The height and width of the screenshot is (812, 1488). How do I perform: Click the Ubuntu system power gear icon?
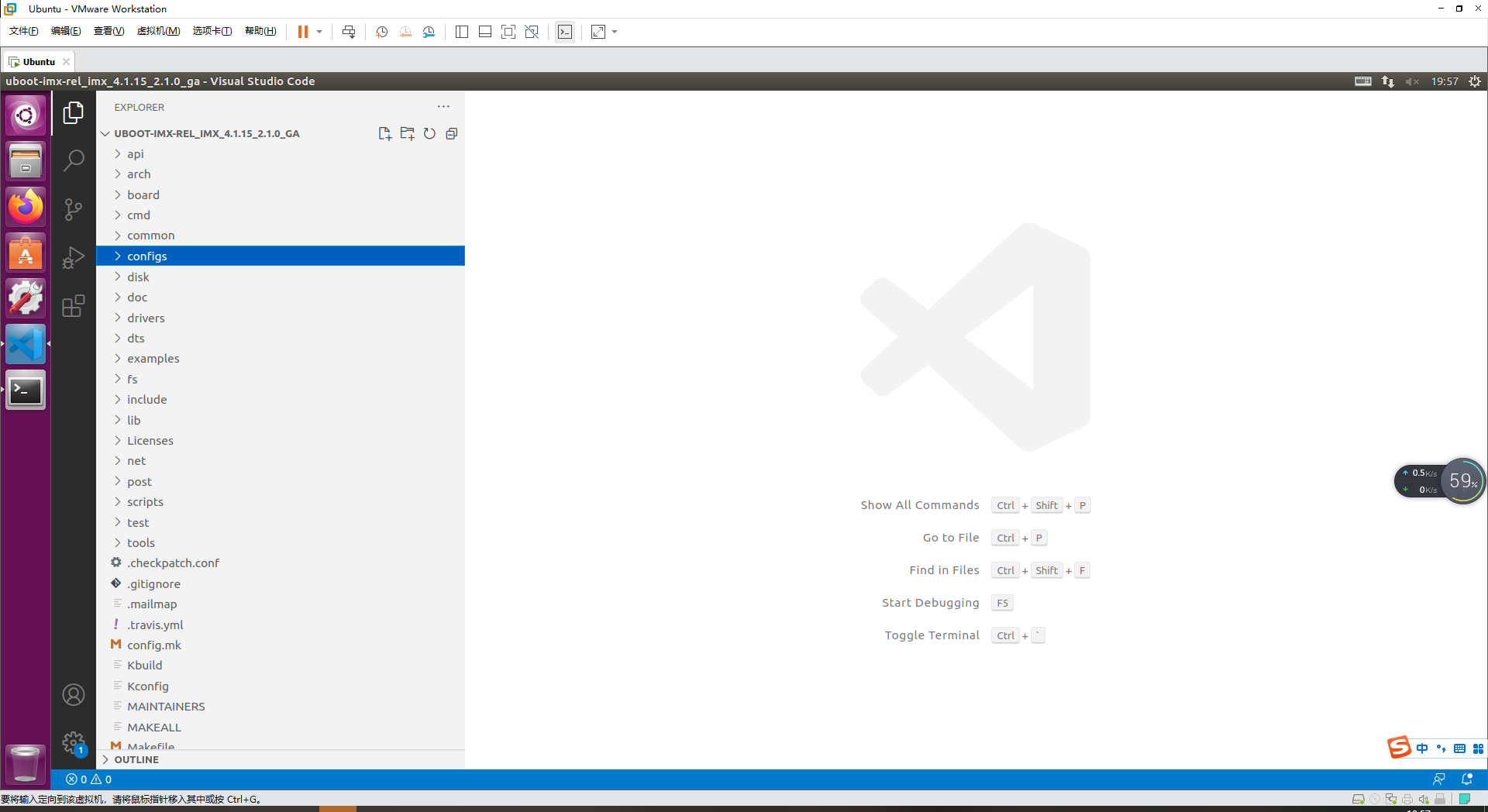[1475, 81]
